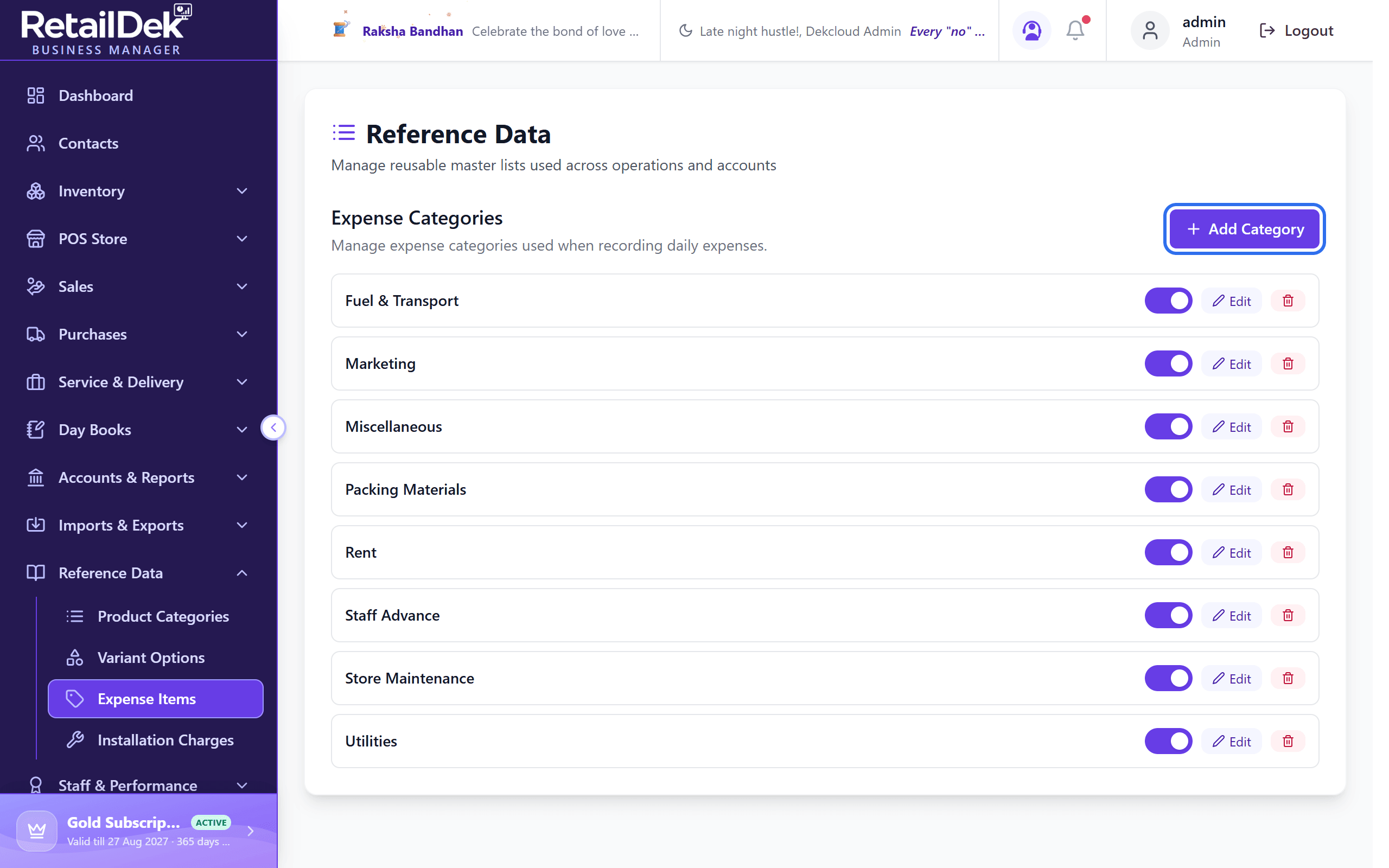Open the notifications bell
Image resolution: width=1389 pixels, height=868 pixels.
pos(1075,30)
